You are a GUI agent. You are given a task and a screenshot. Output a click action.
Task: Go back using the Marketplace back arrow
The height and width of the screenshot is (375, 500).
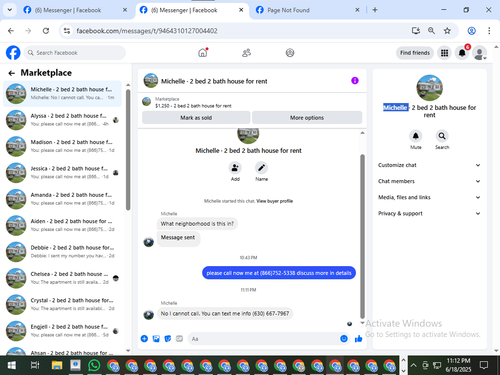click(12, 73)
